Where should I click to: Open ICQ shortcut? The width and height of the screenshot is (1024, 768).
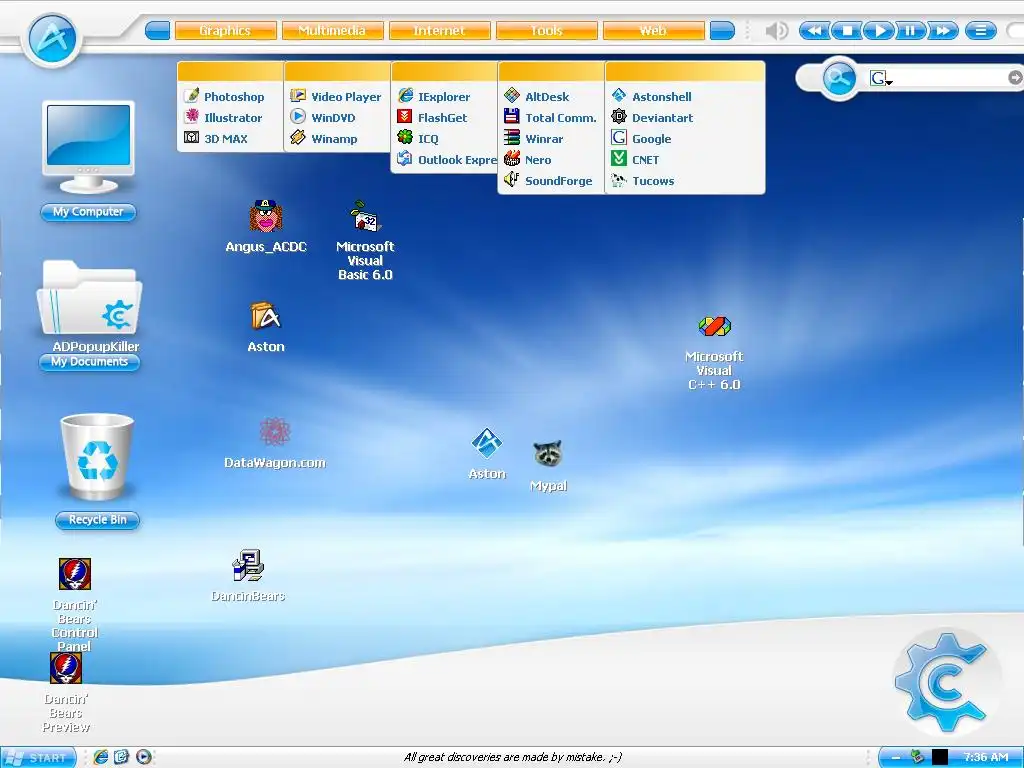coord(418,138)
